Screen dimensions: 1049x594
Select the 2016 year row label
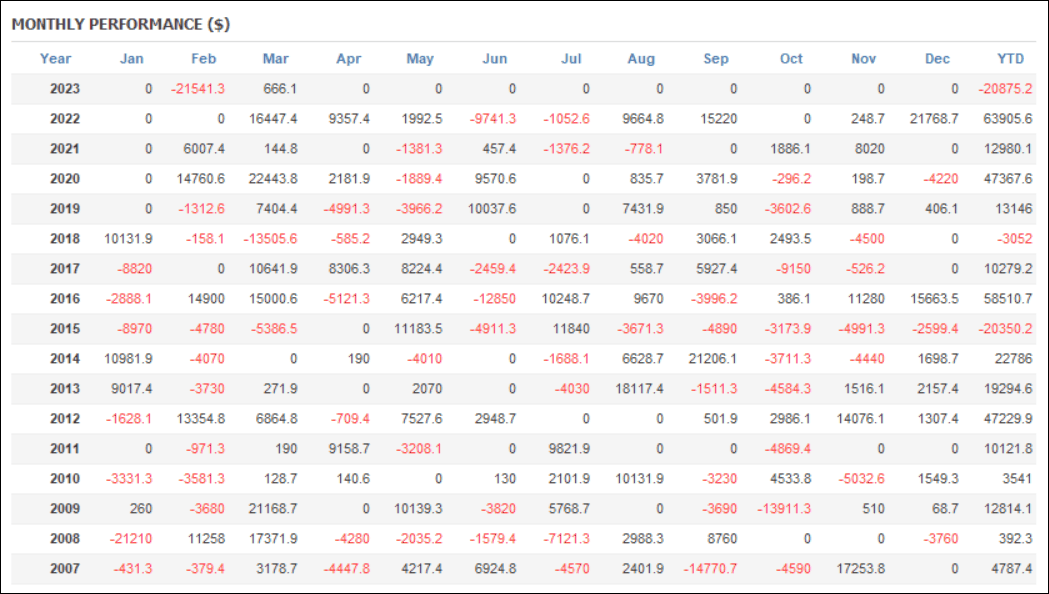(x=64, y=299)
